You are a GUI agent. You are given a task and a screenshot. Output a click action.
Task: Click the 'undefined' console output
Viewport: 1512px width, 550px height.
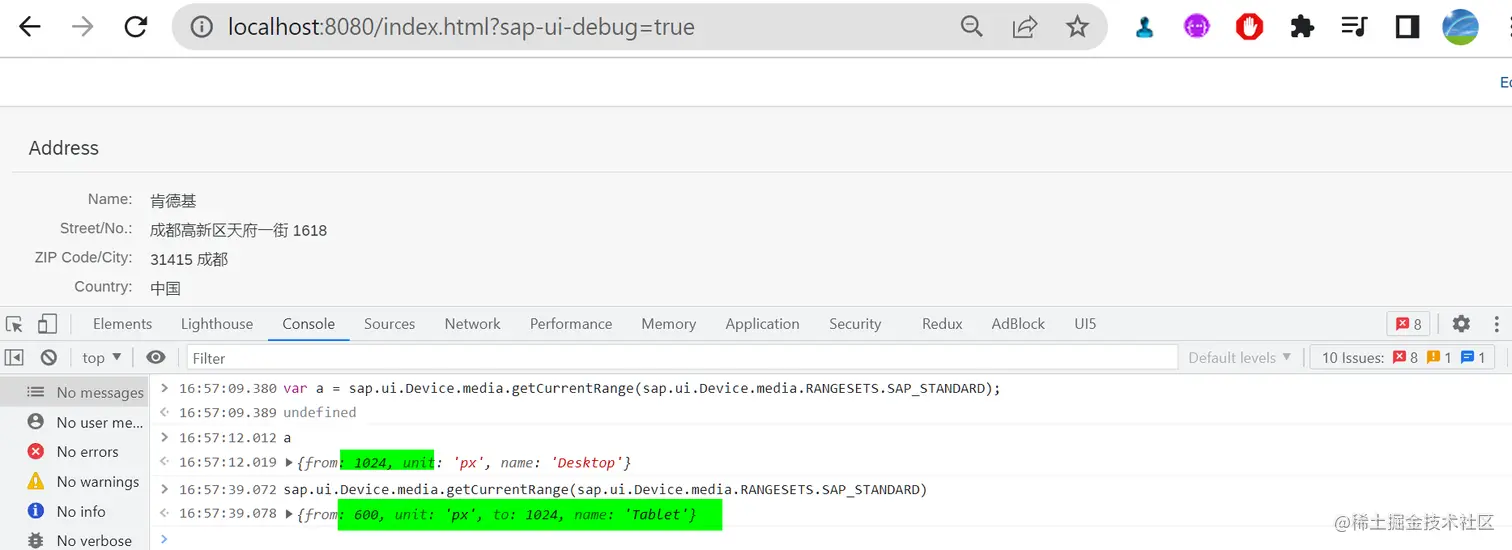click(319, 412)
